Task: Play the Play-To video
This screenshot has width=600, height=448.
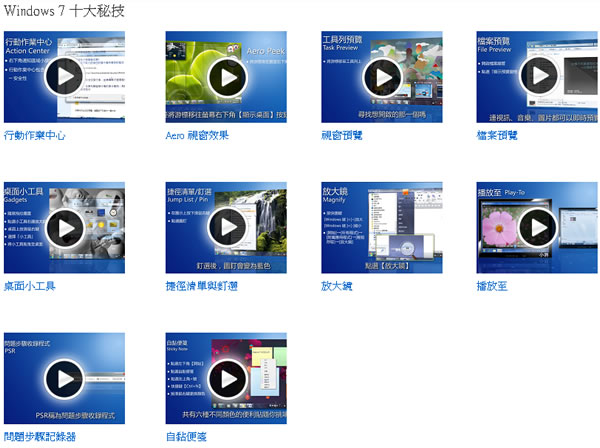Action: (538, 228)
